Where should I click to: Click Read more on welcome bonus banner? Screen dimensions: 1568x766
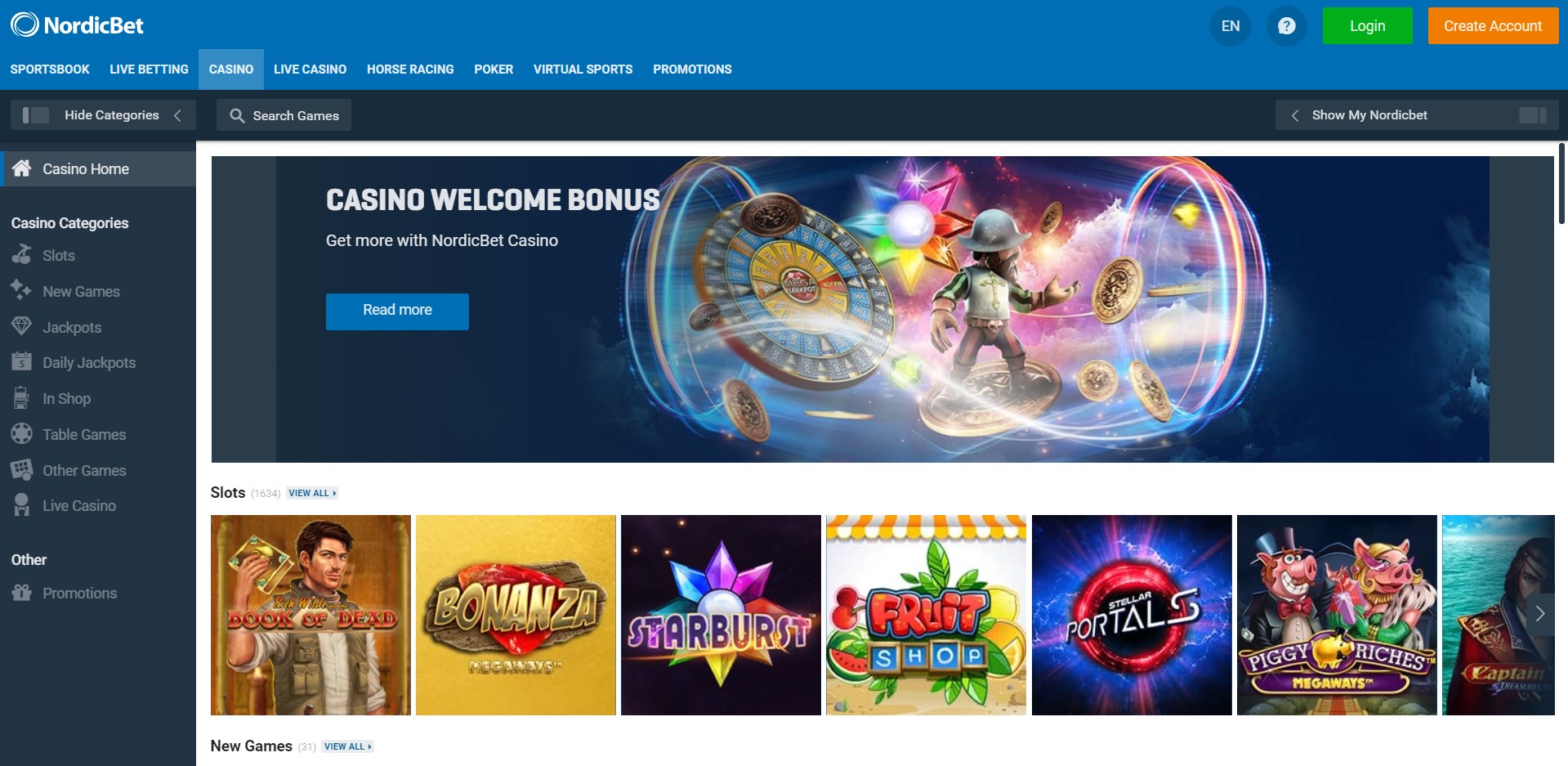coord(397,311)
